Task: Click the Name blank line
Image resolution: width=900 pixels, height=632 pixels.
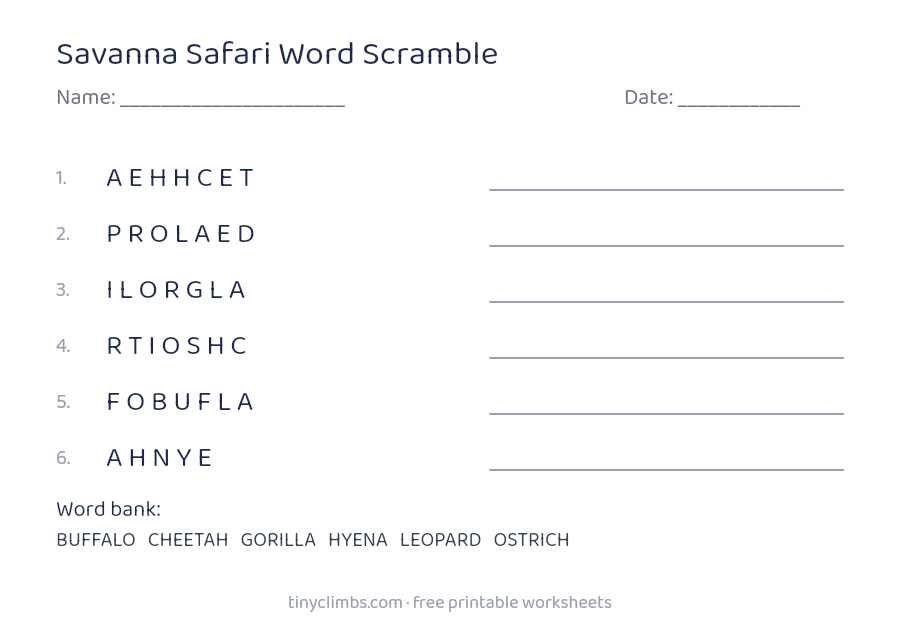Action: point(232,105)
